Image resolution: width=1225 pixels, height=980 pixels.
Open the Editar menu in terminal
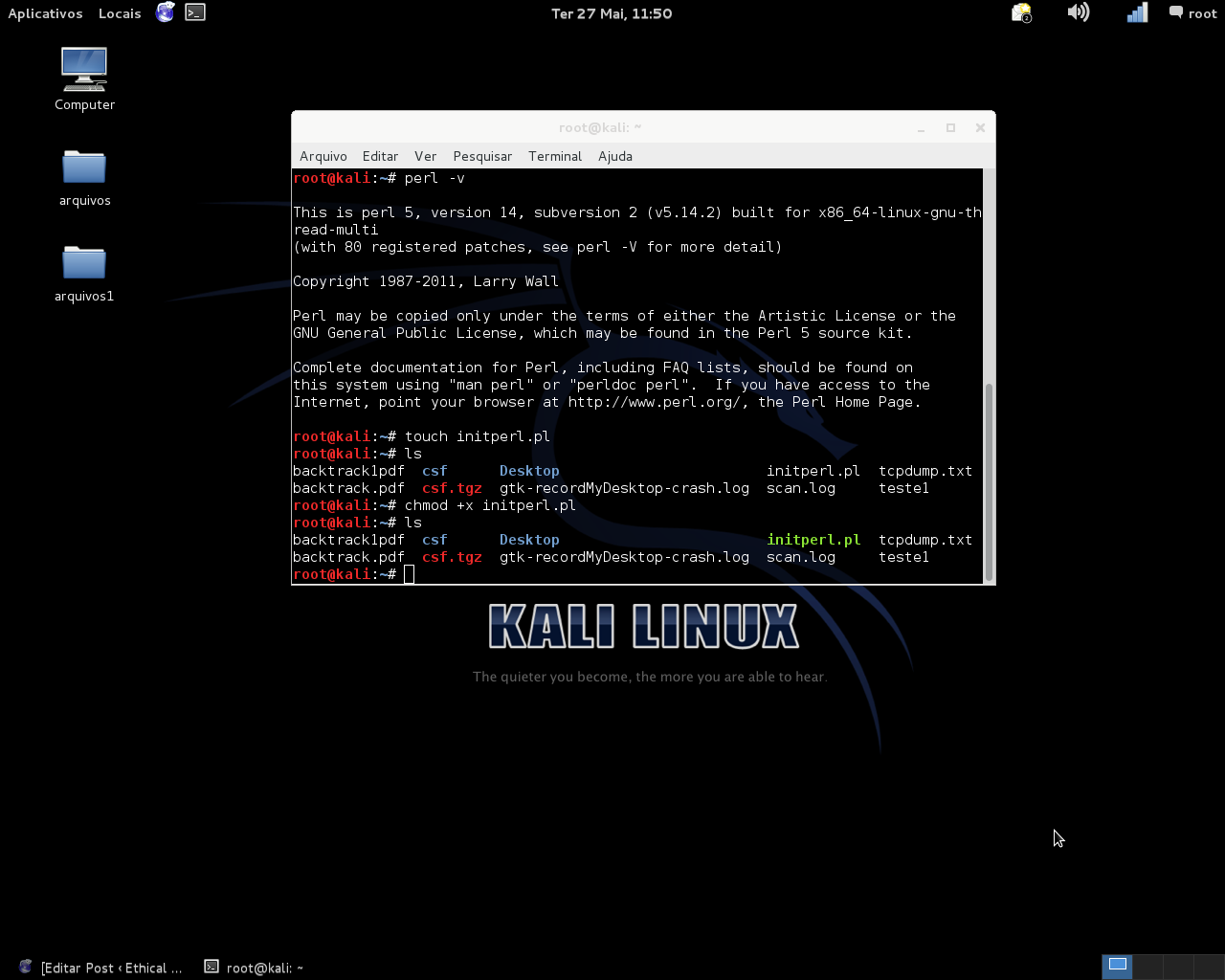point(380,156)
